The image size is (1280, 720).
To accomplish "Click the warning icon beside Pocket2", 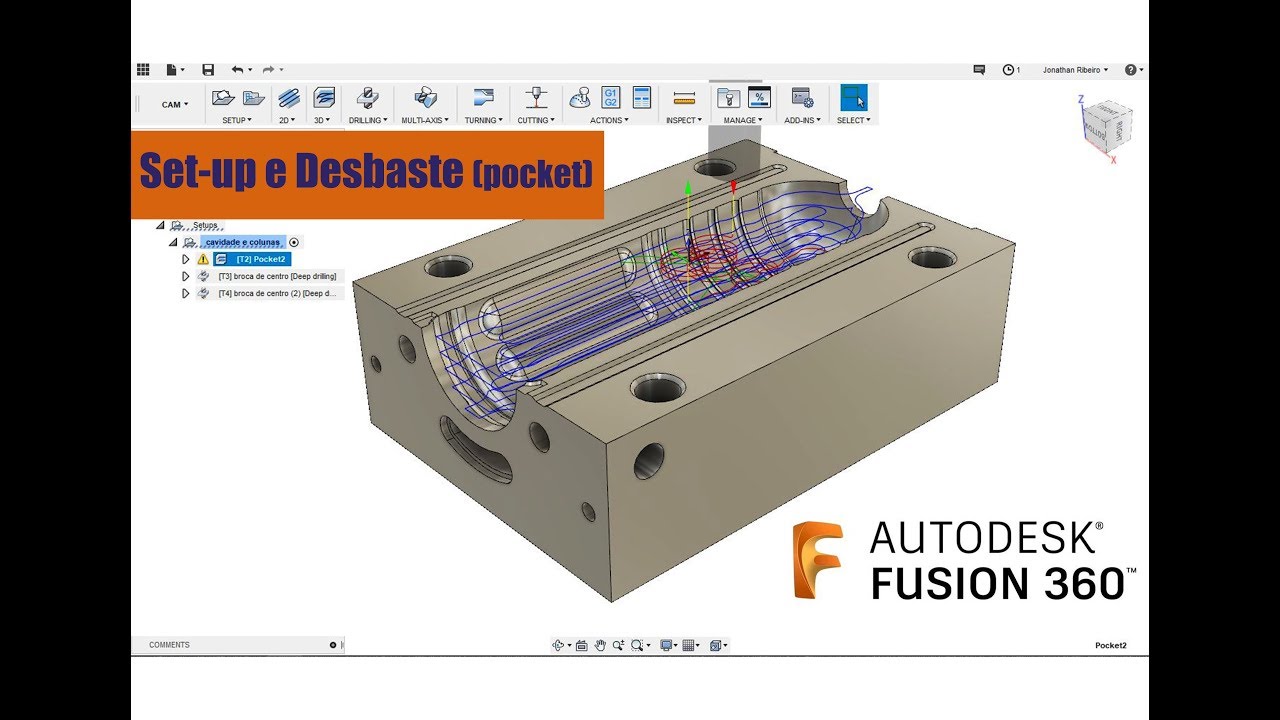I will tap(203, 259).
